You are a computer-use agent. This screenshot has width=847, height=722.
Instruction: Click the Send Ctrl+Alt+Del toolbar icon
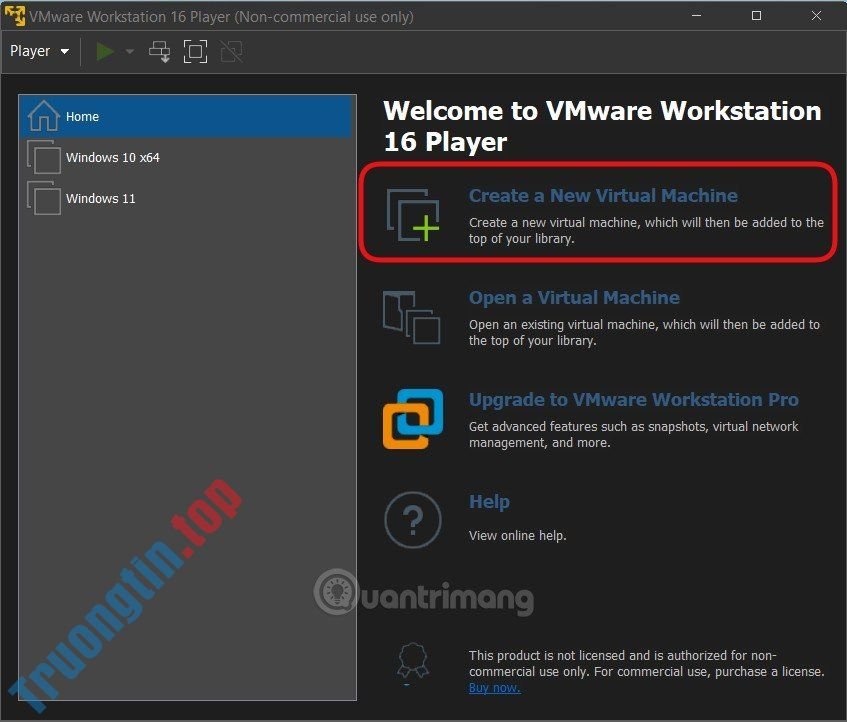point(159,51)
